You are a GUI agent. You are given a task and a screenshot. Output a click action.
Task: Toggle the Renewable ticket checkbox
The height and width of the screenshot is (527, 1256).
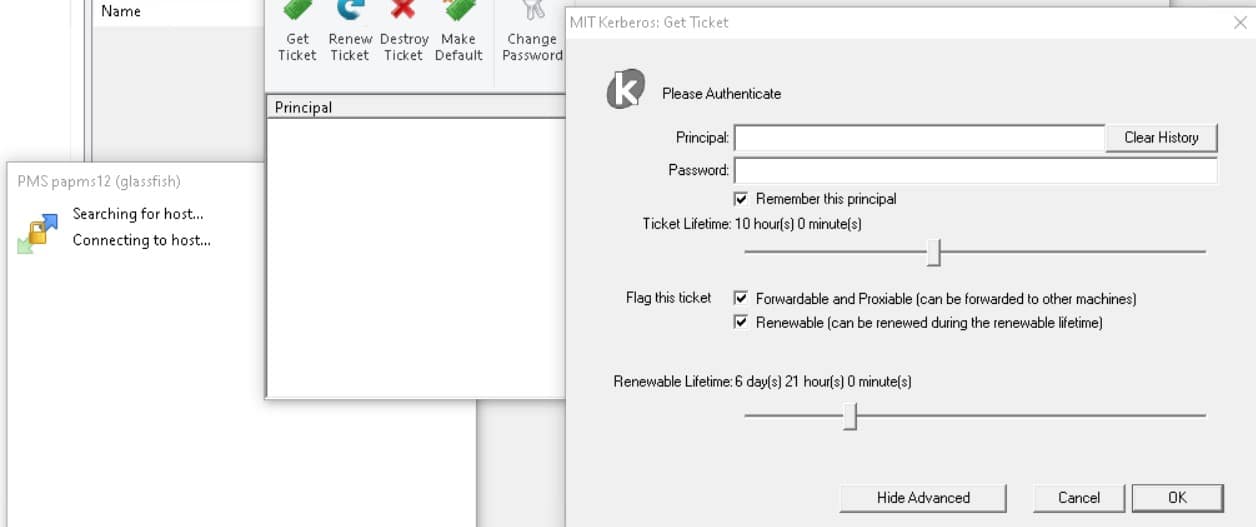(741, 322)
